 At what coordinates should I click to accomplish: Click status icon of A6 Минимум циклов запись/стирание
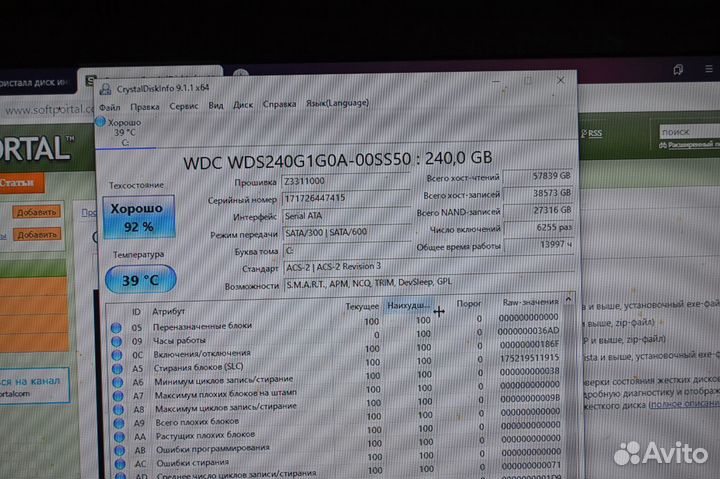pyautogui.click(x=118, y=383)
